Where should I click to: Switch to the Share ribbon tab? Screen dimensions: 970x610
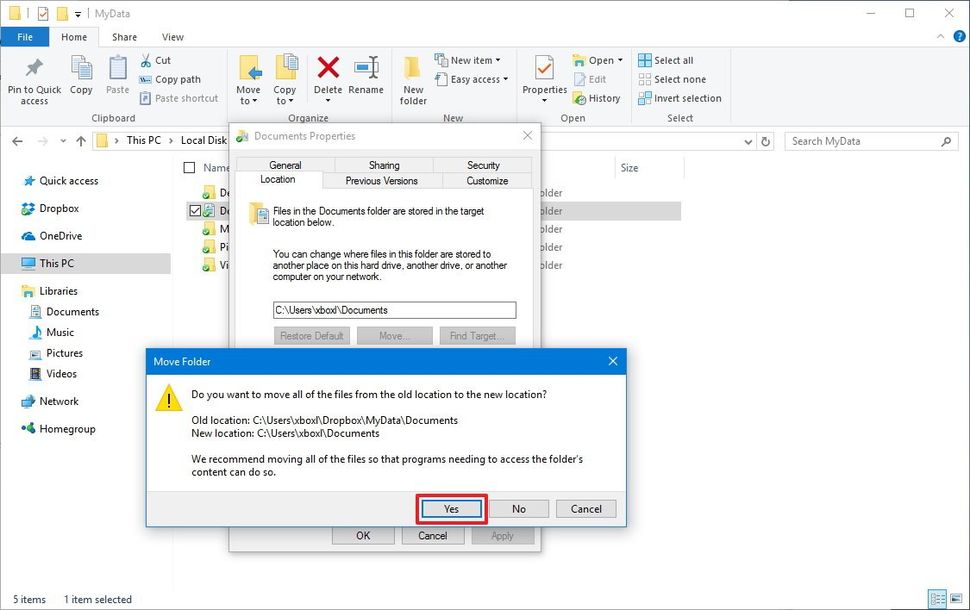124,36
